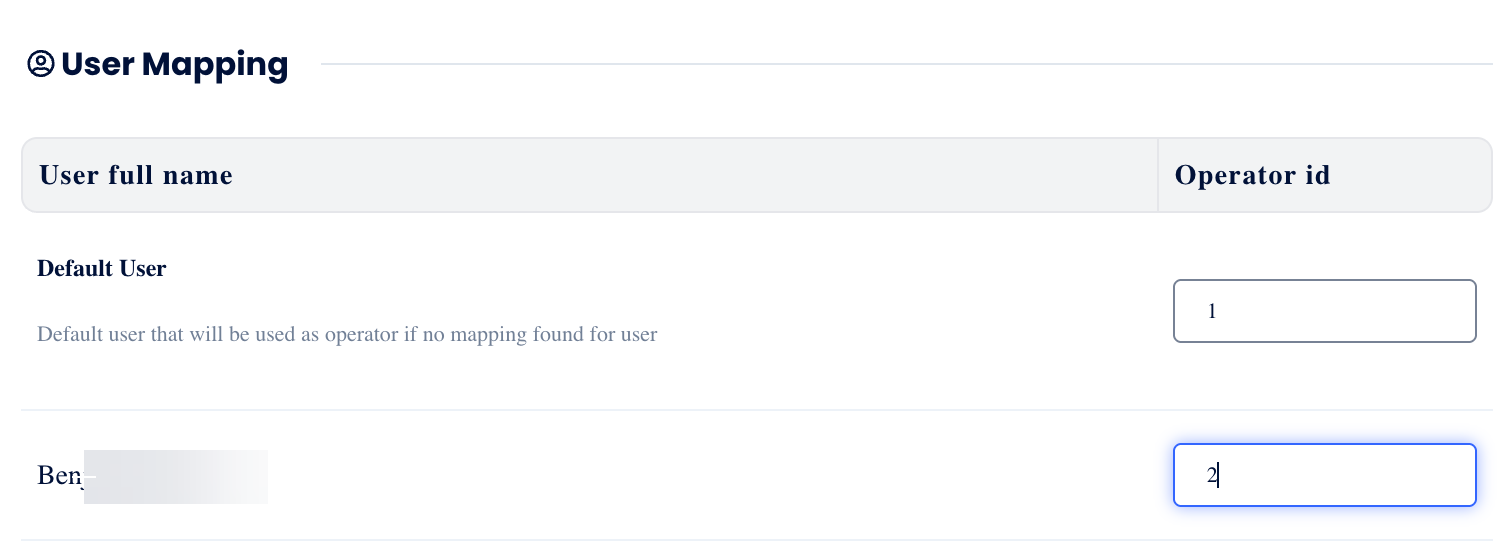Click the "User Mapping" section heading

pos(174,65)
